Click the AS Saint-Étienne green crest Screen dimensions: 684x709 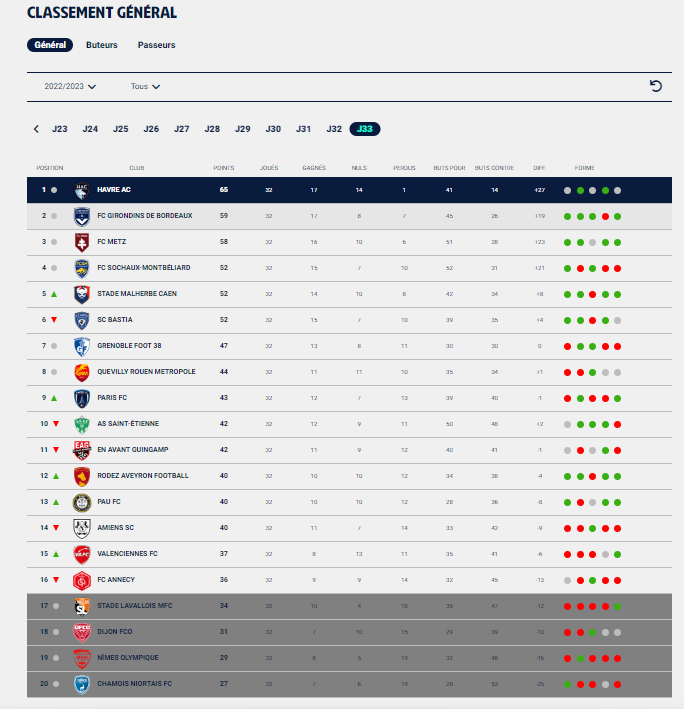(x=82, y=425)
